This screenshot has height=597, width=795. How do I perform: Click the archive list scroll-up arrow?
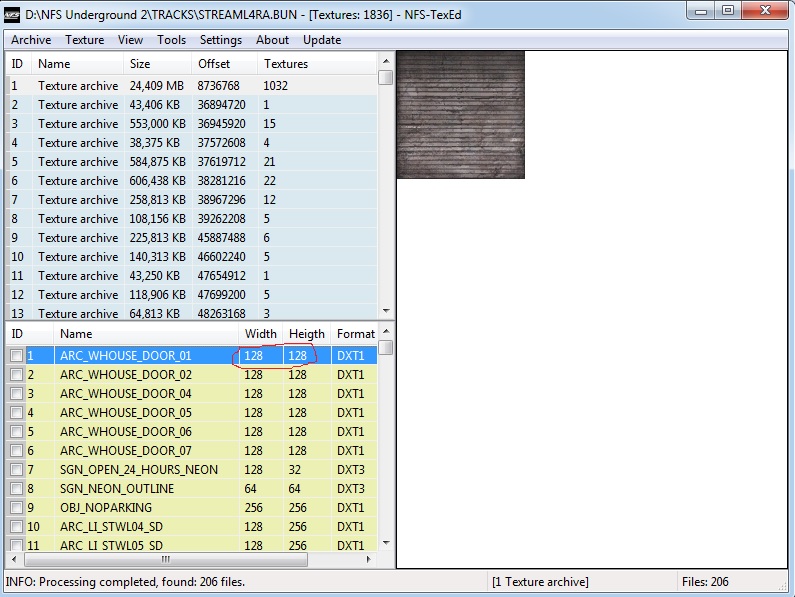click(x=386, y=61)
